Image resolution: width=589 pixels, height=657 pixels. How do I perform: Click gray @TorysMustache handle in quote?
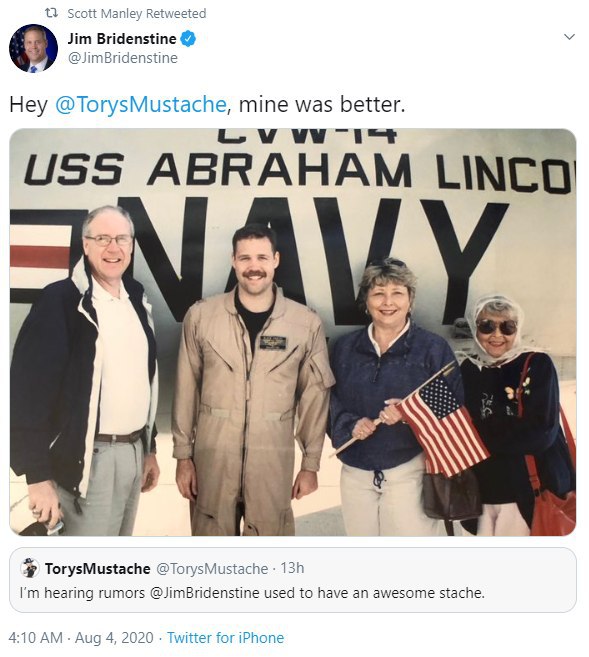pyautogui.click(x=212, y=569)
